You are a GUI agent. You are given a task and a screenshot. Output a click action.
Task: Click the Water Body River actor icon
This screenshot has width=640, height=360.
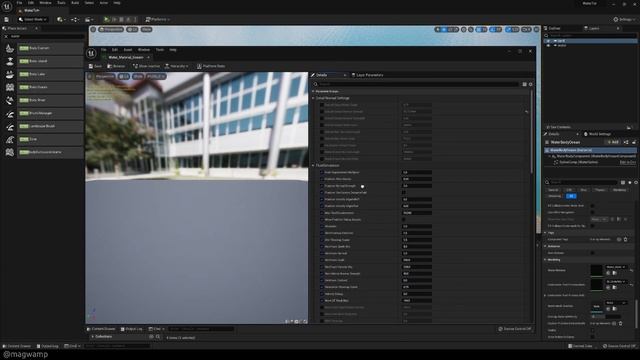pos(10,100)
